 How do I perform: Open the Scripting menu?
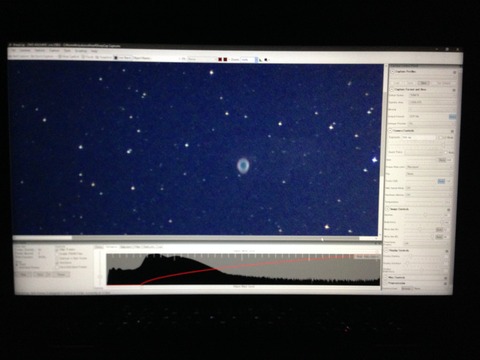coord(81,51)
